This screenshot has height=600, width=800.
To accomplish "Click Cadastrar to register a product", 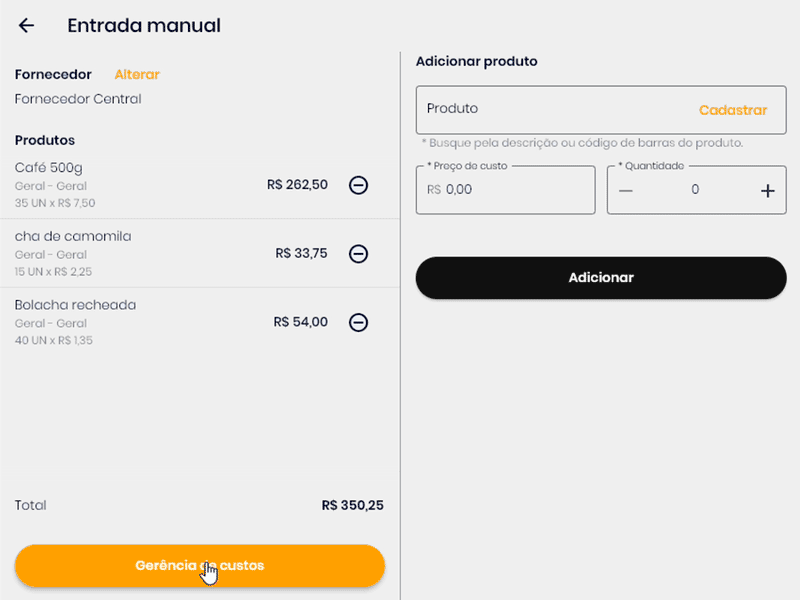I will pyautogui.click(x=733, y=110).
